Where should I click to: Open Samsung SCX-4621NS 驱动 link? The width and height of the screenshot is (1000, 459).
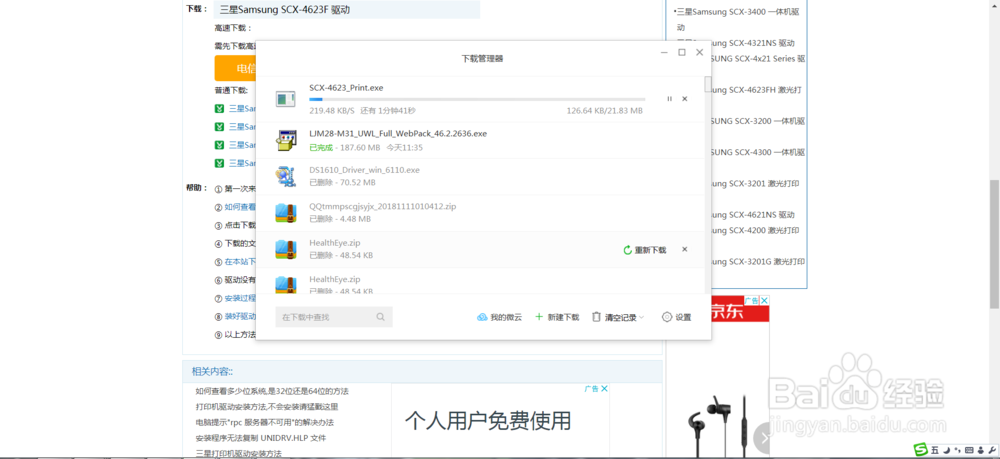click(x=753, y=215)
